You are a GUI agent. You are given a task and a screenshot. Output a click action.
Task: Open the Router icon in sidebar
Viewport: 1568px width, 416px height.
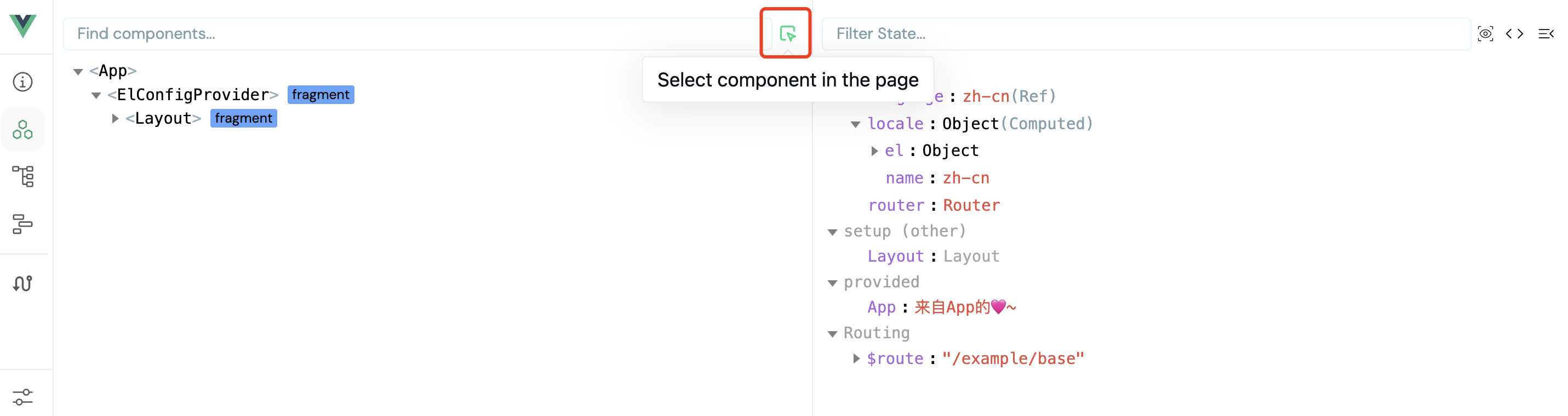23,283
